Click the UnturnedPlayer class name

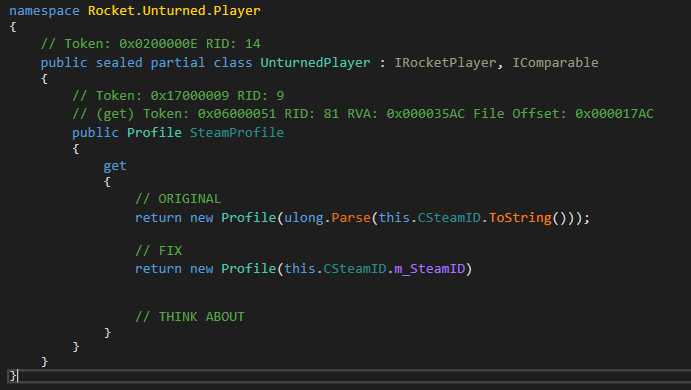click(315, 63)
